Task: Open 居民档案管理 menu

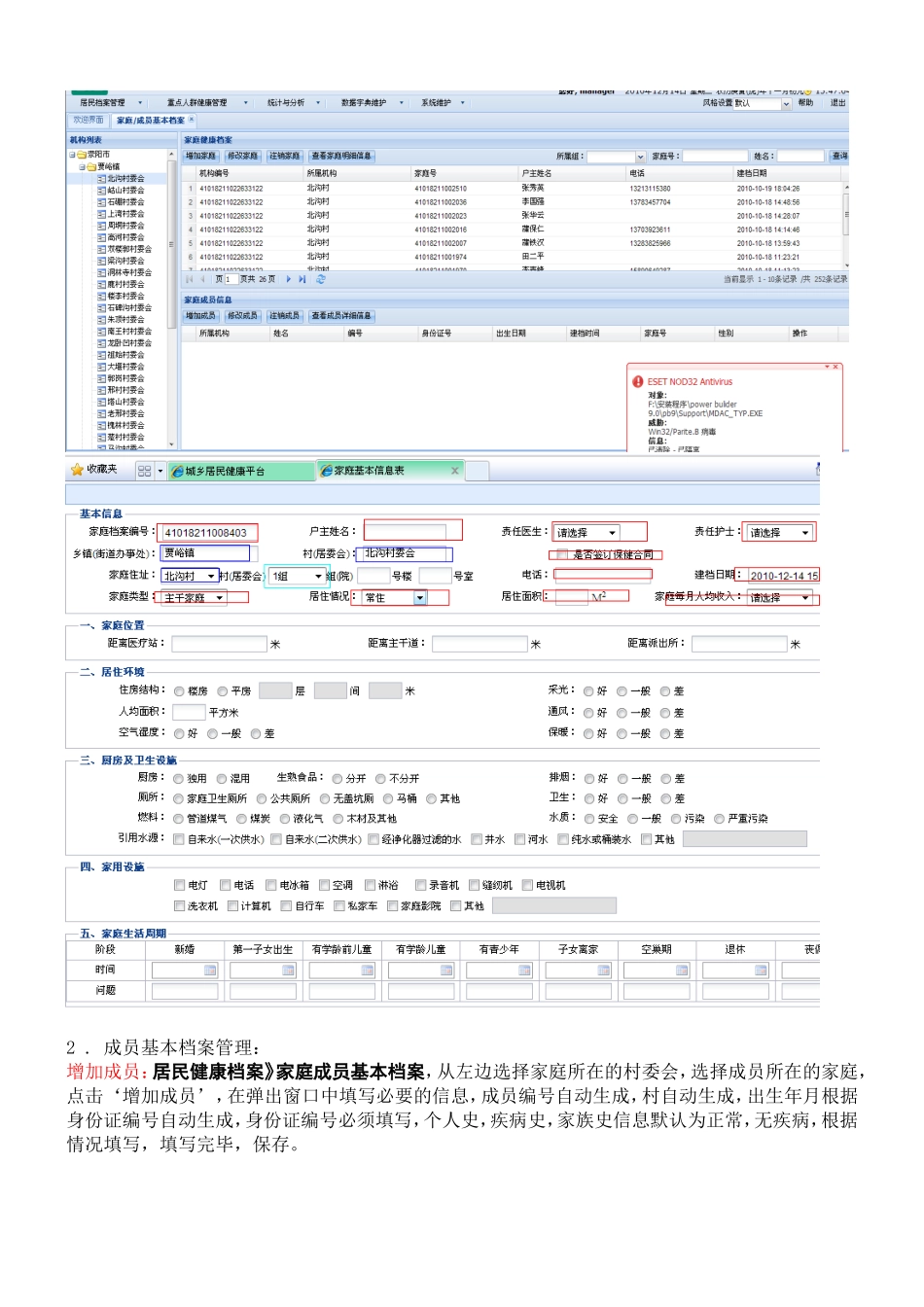Action: point(111,102)
